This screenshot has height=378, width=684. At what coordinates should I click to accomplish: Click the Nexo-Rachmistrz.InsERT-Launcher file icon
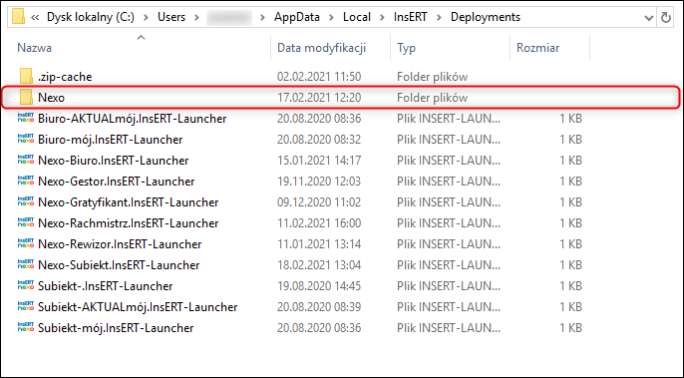click(x=26, y=222)
